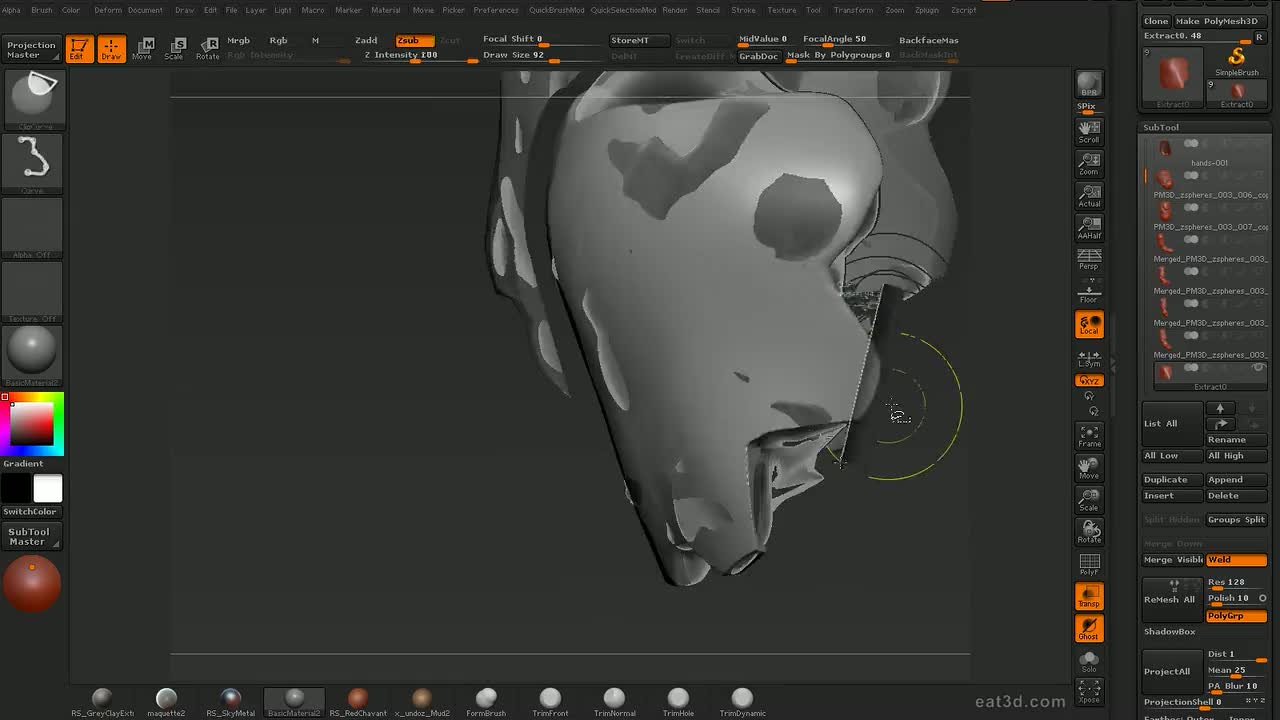This screenshot has width=1280, height=720.
Task: Toggle Solo mode
Action: click(1089, 660)
